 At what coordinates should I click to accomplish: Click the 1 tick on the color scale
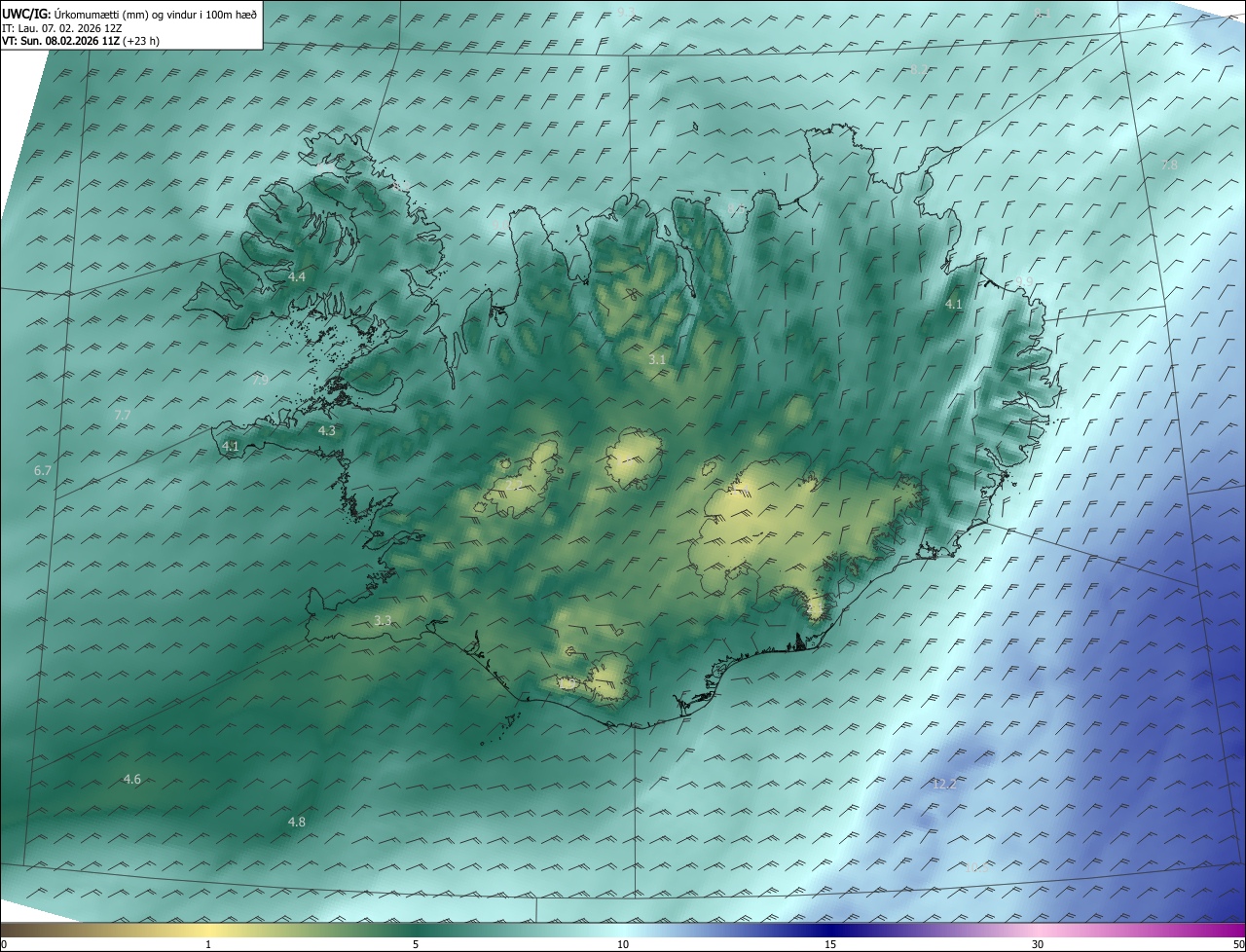click(208, 944)
